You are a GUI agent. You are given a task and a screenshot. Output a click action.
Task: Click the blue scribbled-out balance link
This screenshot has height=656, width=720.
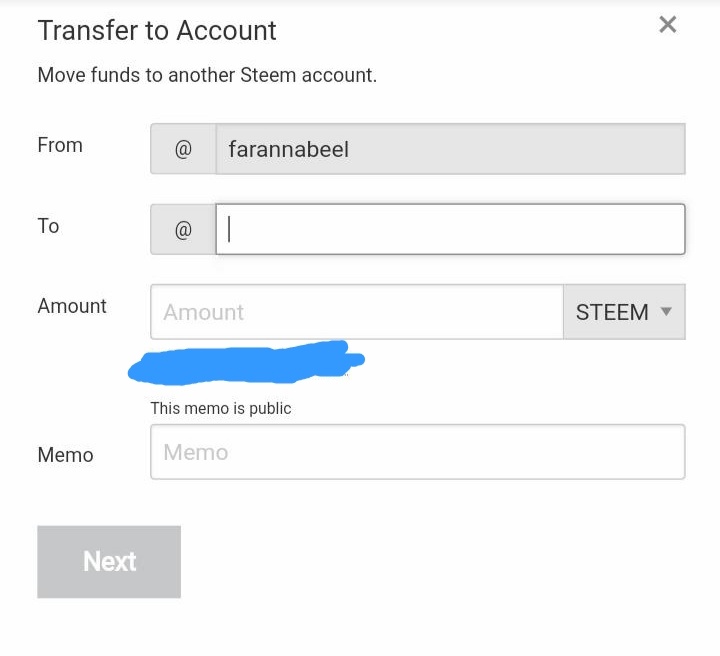tap(245, 362)
